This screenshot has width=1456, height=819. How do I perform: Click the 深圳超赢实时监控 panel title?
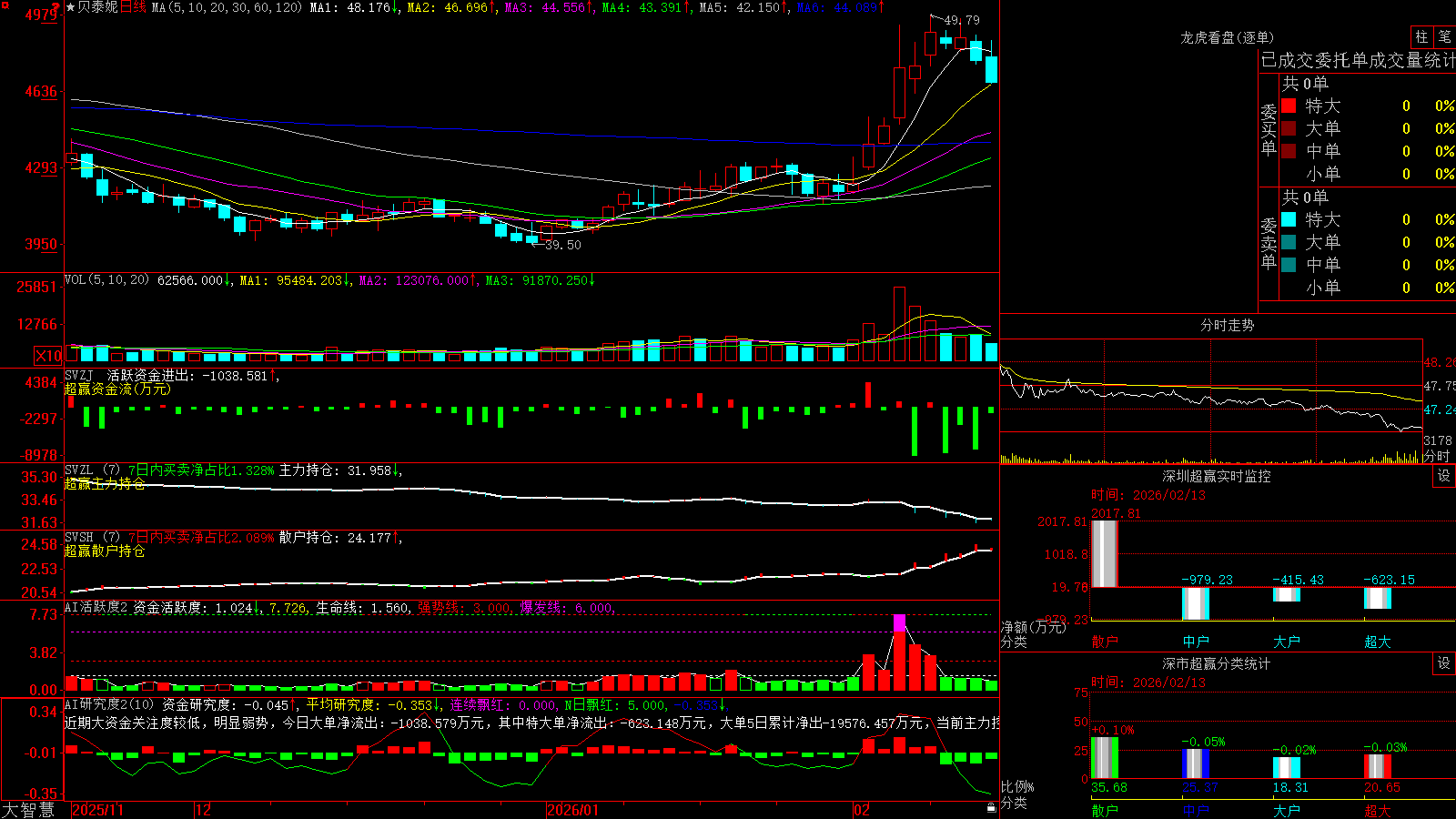[1216, 476]
